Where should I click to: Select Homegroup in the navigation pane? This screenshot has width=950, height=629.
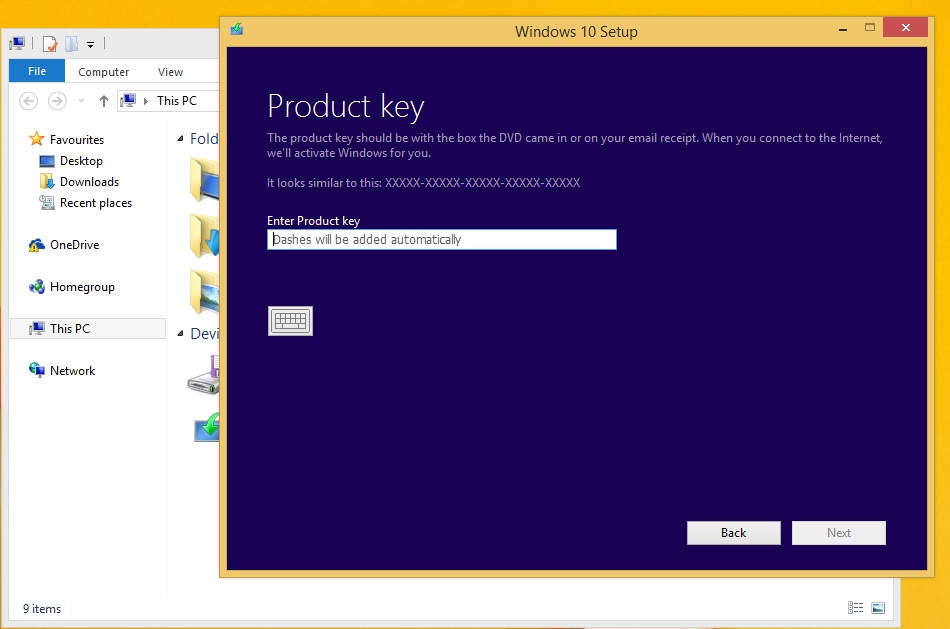82,287
